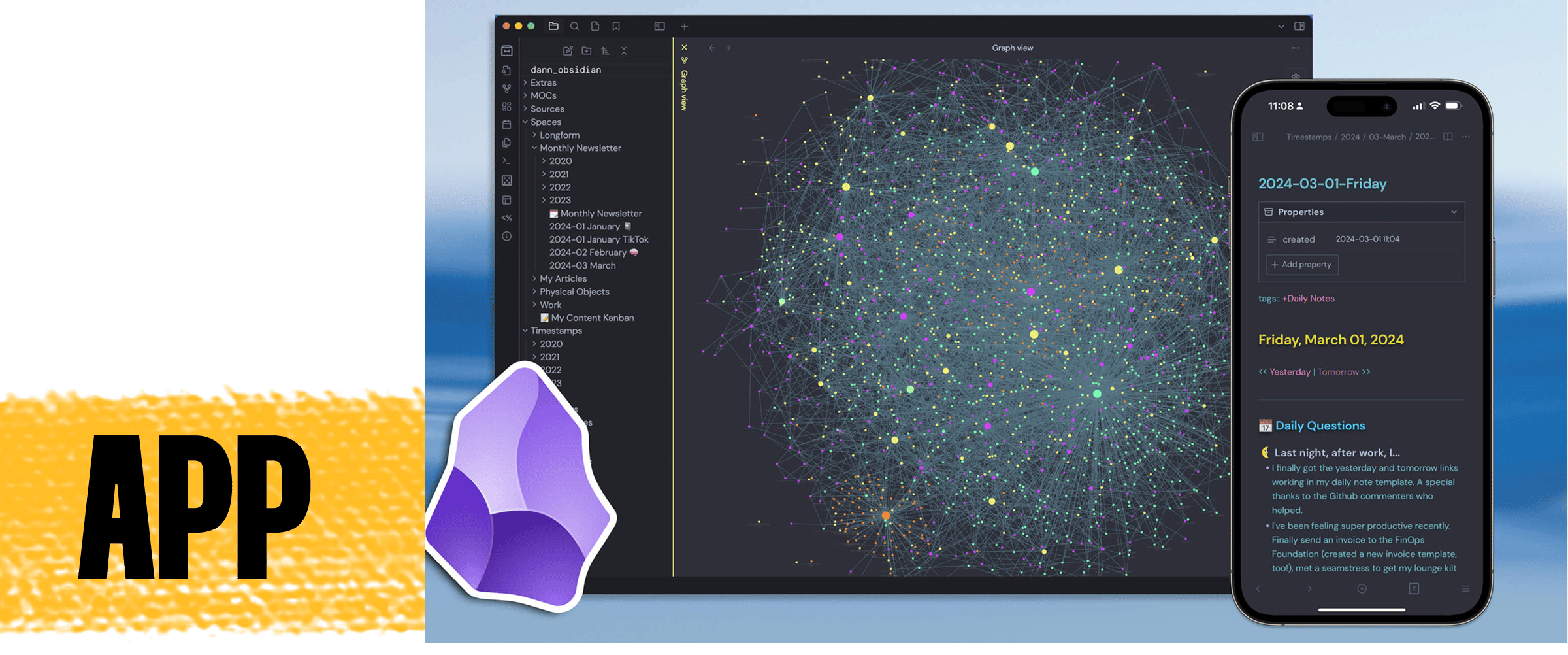
Task: Open the phone note more options menu
Action: (x=1466, y=137)
